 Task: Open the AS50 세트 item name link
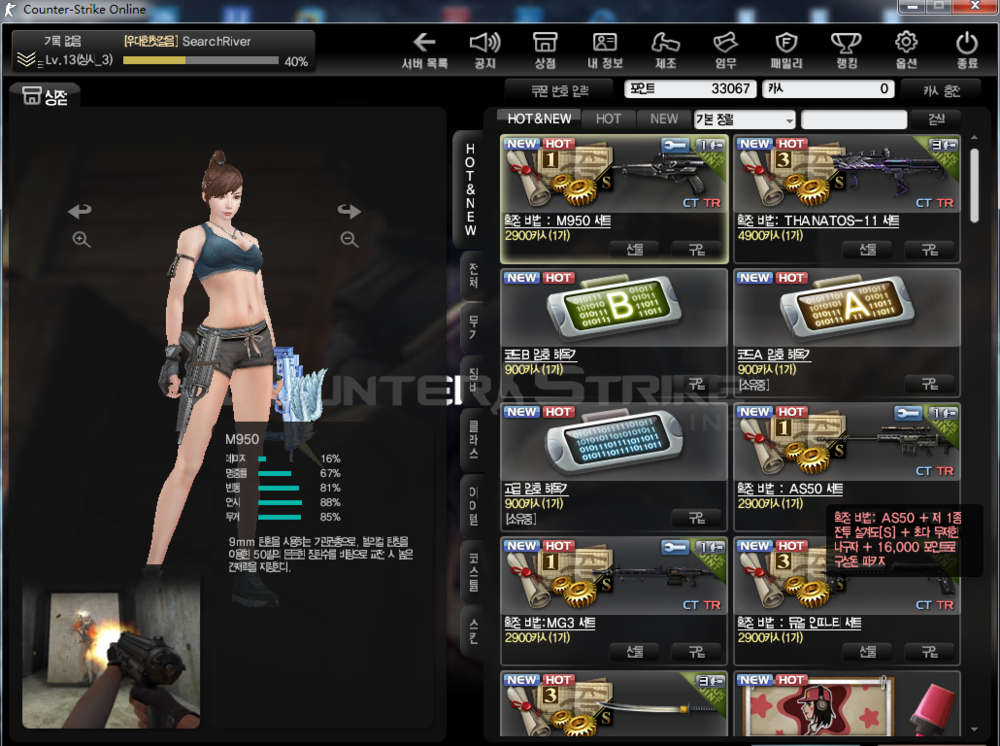coord(790,488)
